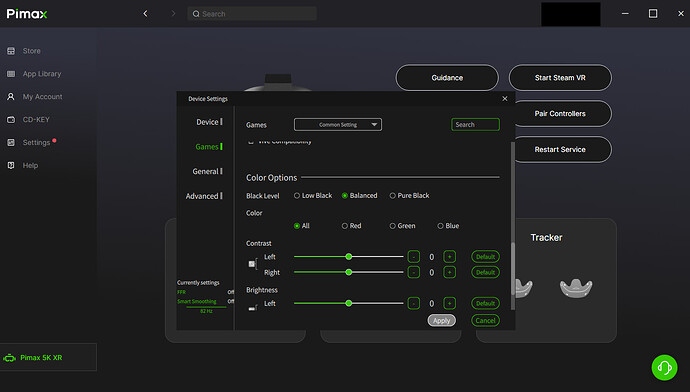Open the Common Setting games dropdown

tap(338, 125)
